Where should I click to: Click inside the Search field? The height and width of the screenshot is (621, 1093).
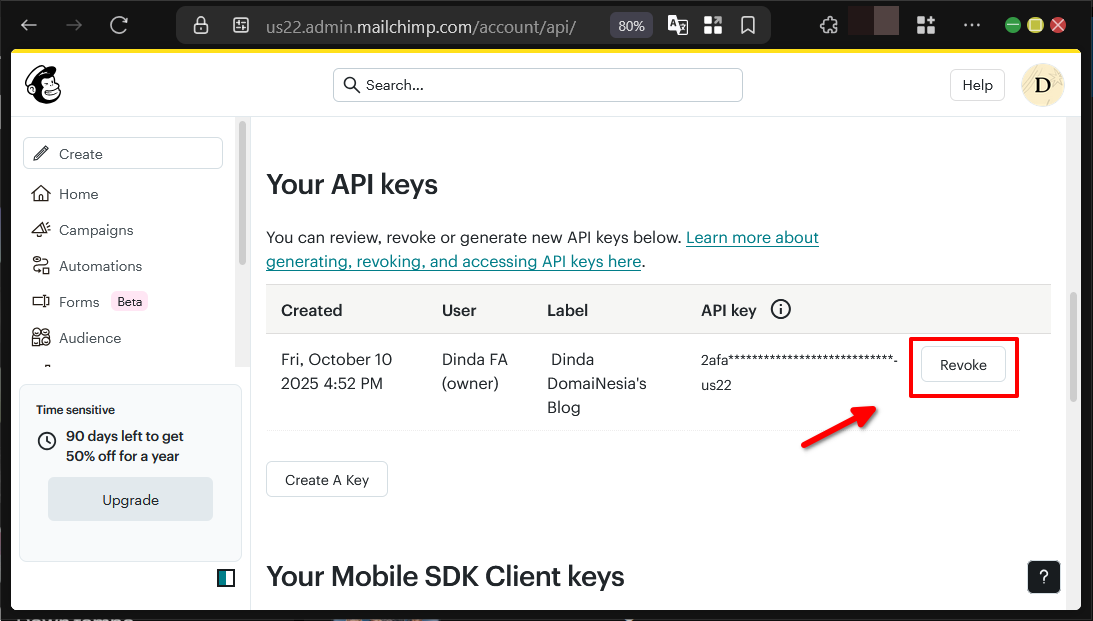(x=537, y=85)
